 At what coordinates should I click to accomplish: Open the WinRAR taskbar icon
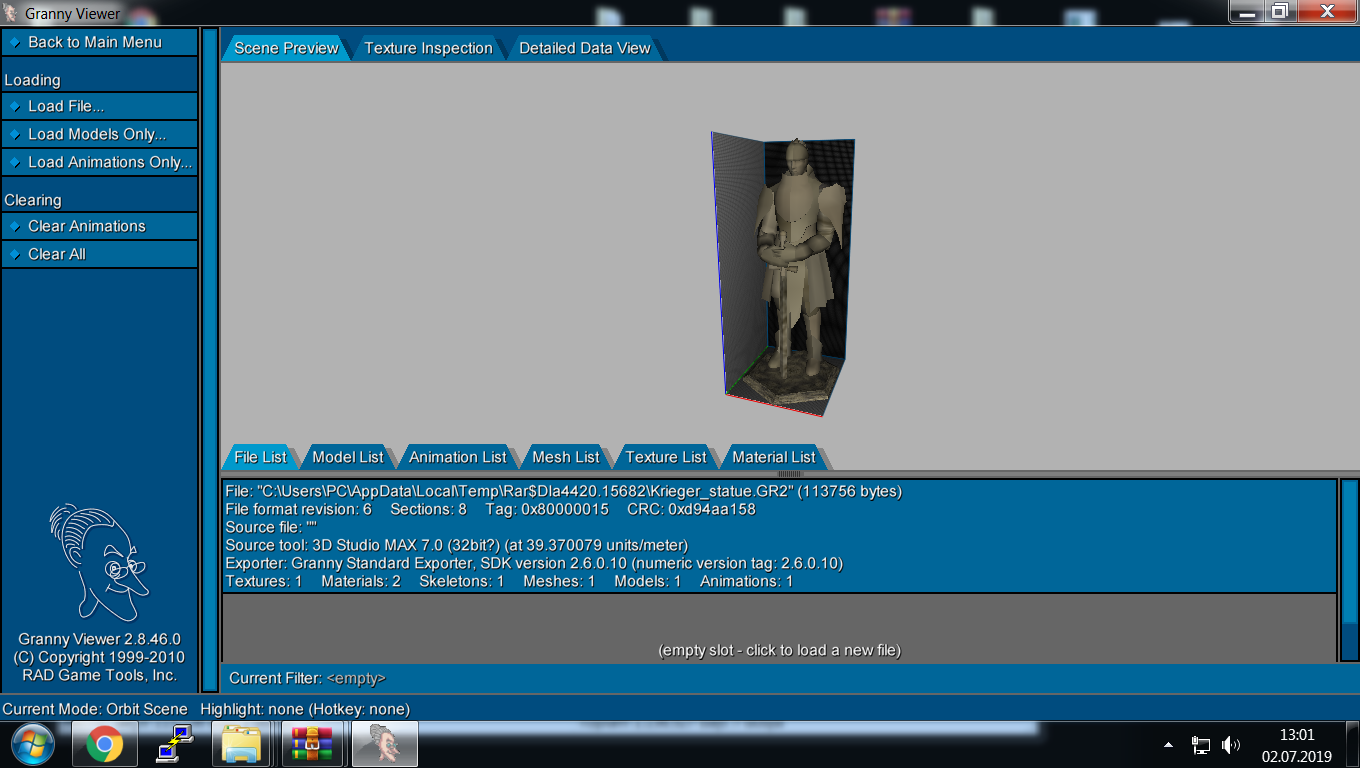coord(311,744)
